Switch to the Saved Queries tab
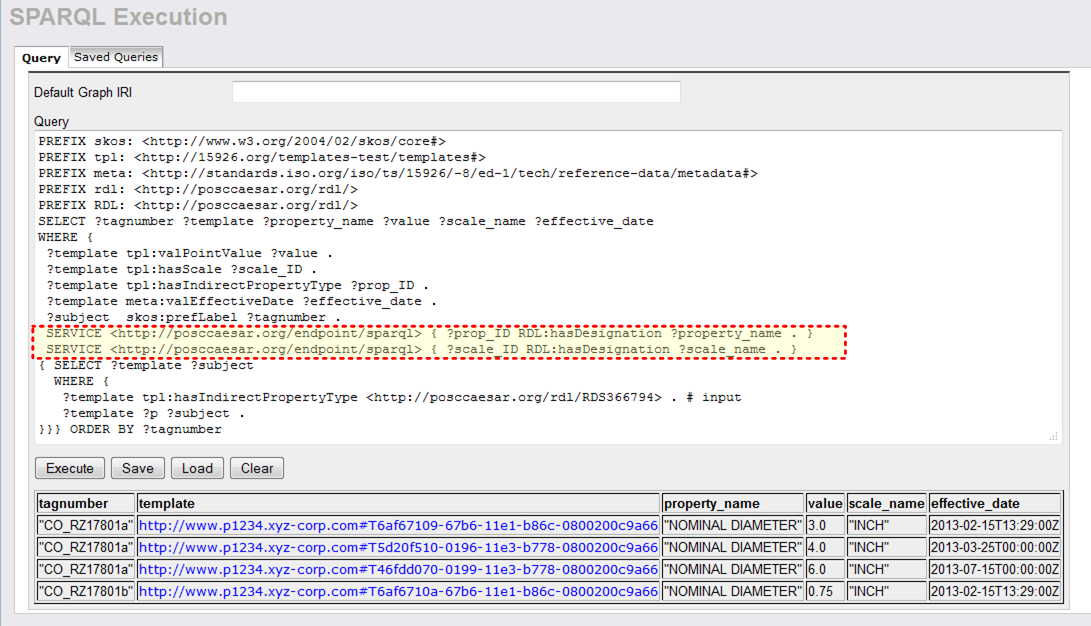 coord(116,57)
